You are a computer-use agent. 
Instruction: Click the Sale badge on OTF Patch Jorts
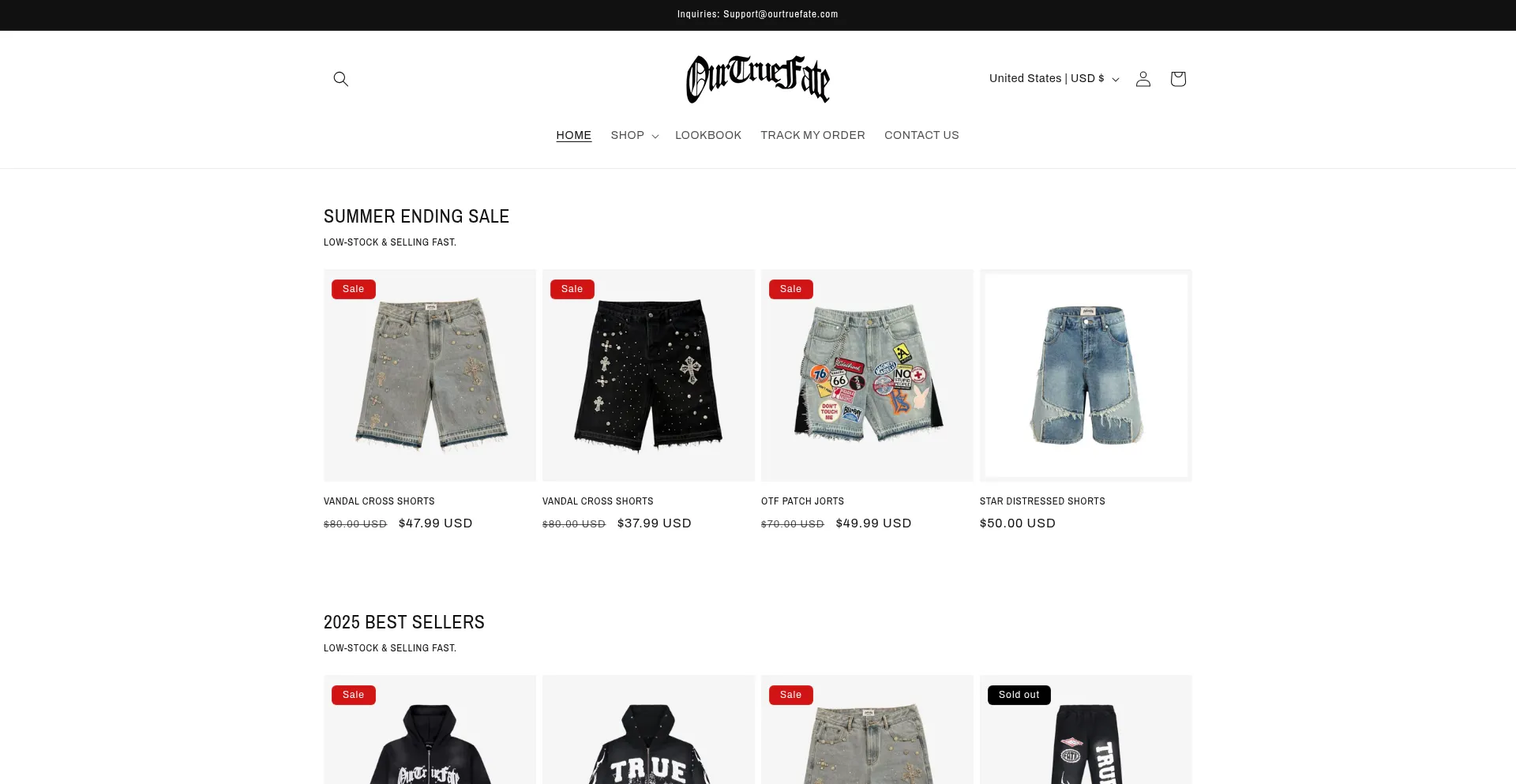[x=790, y=289]
